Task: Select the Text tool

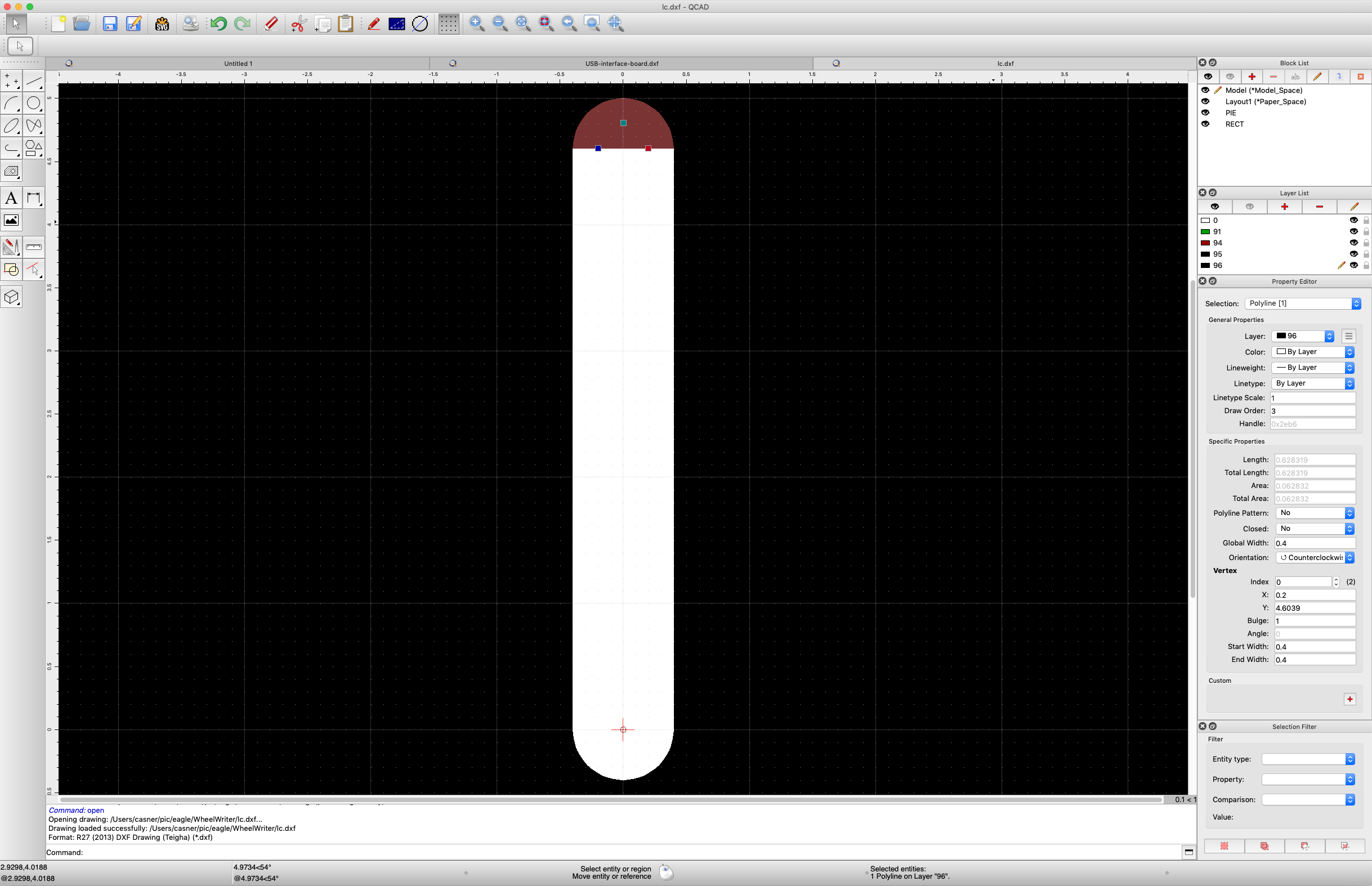Action: (x=11, y=199)
